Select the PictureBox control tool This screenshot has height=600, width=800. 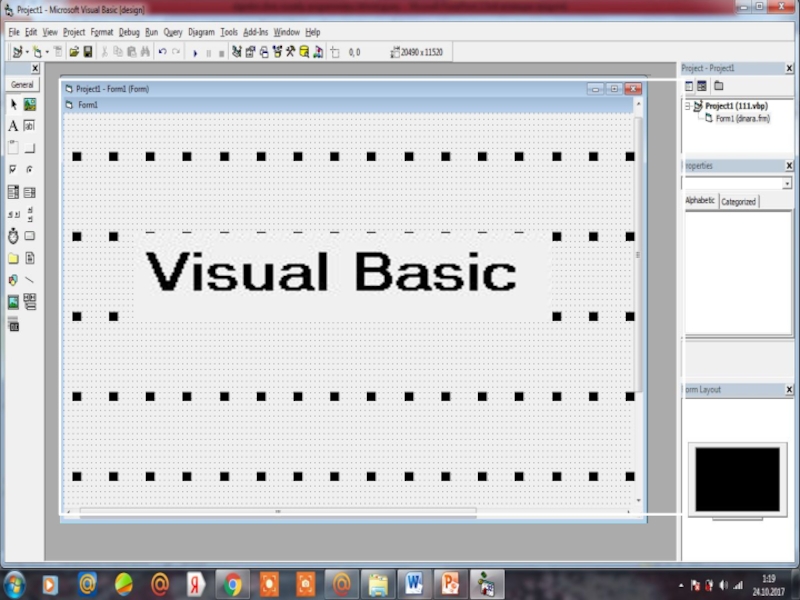[x=30, y=105]
